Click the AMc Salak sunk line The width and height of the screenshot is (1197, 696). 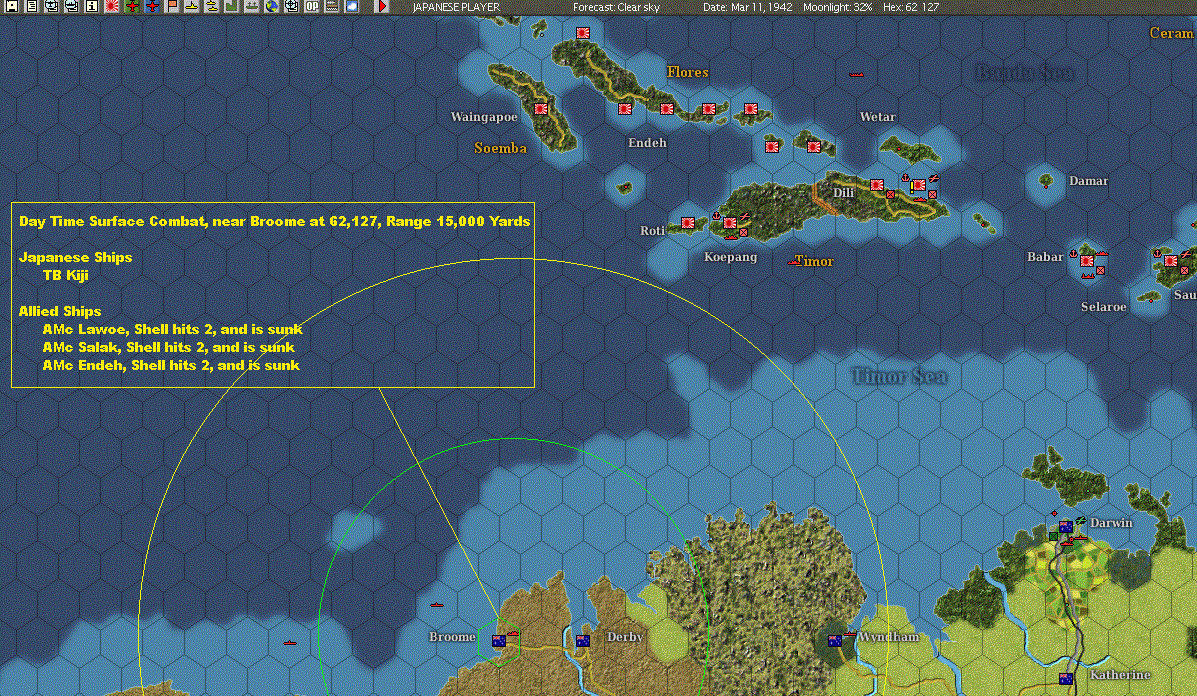(169, 347)
